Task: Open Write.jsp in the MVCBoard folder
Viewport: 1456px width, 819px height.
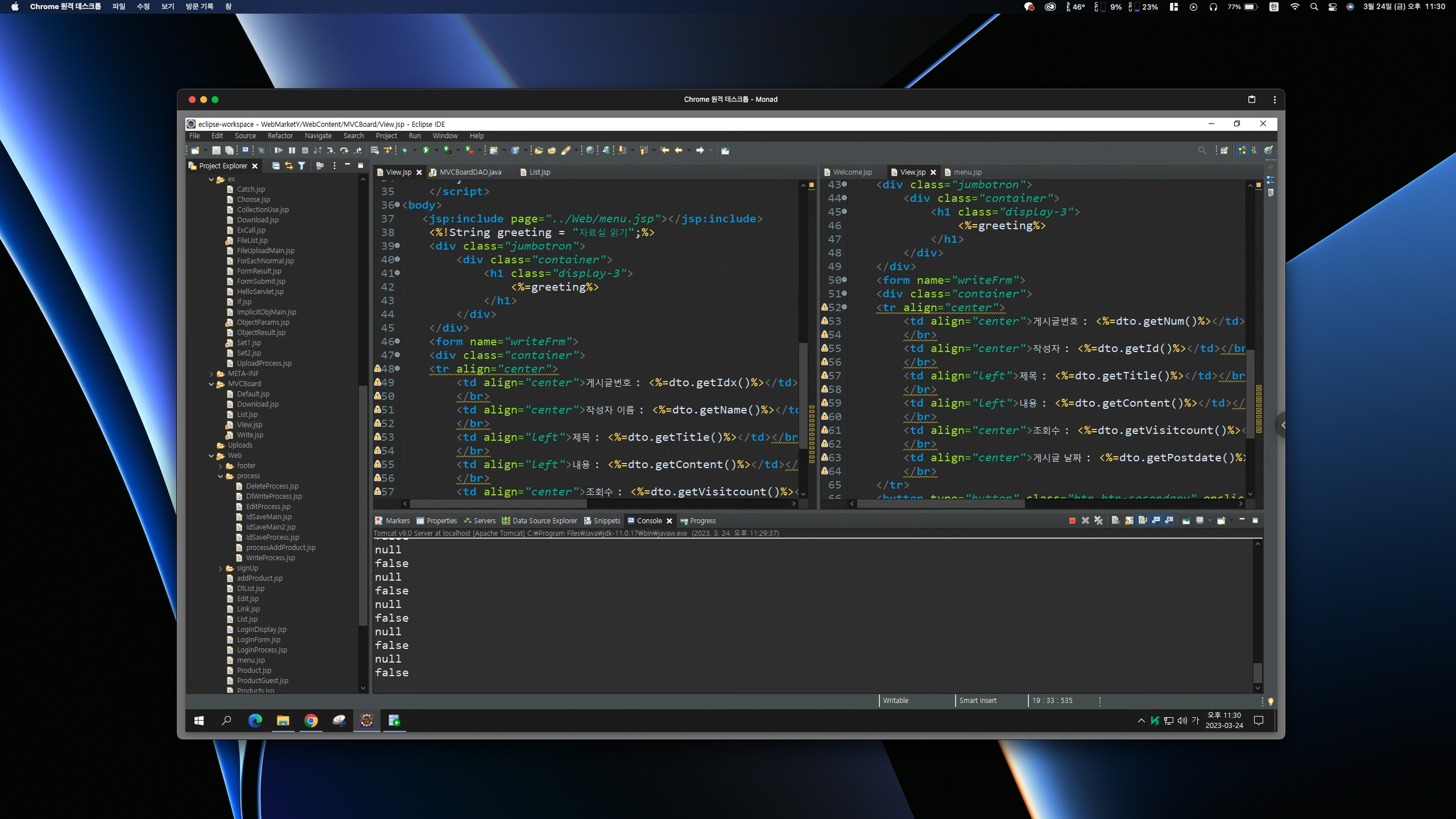Action: coord(250,435)
